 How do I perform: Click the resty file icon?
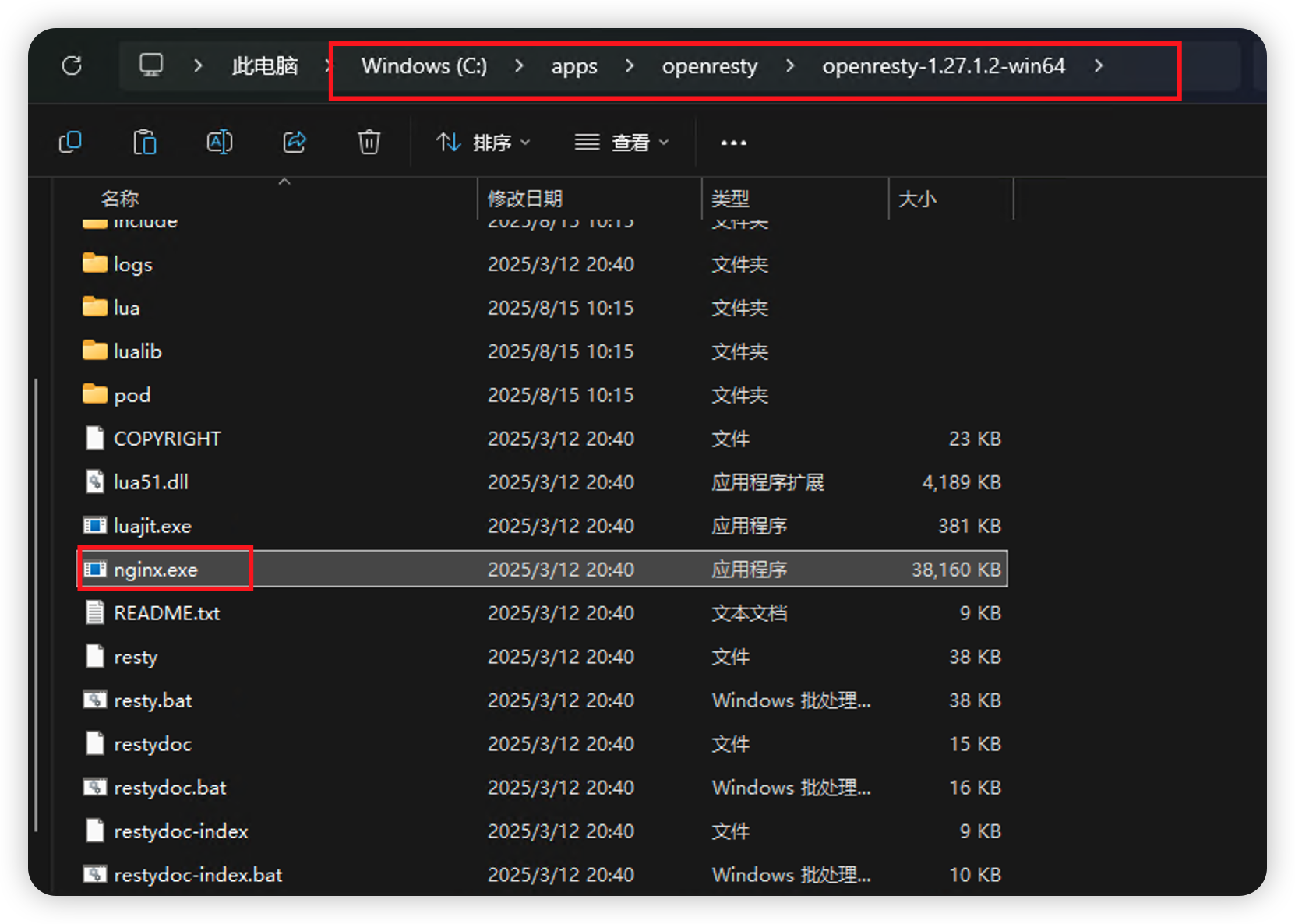95,656
